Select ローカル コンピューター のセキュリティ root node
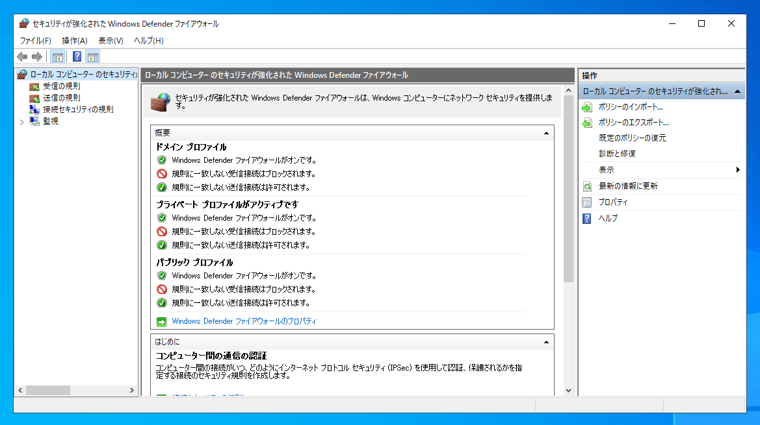The width and height of the screenshot is (760, 425). (x=78, y=74)
